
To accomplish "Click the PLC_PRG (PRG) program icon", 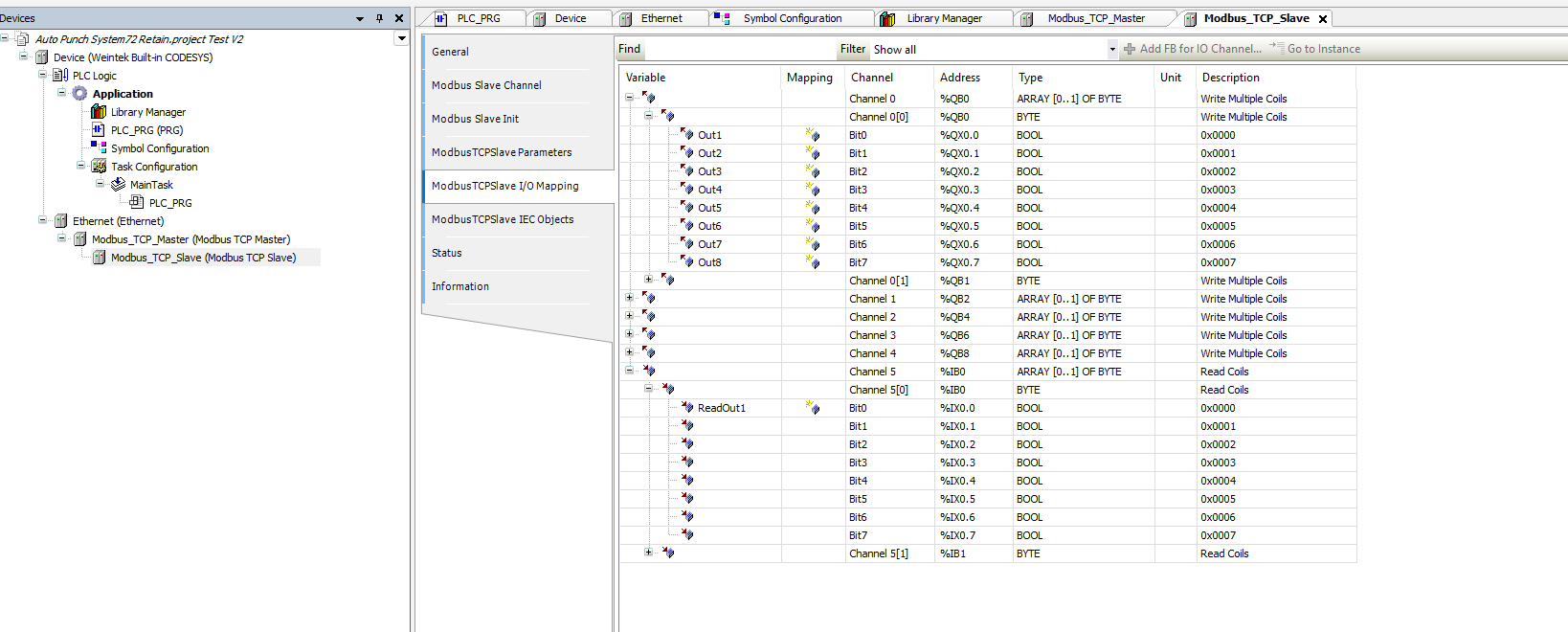I will (99, 130).
